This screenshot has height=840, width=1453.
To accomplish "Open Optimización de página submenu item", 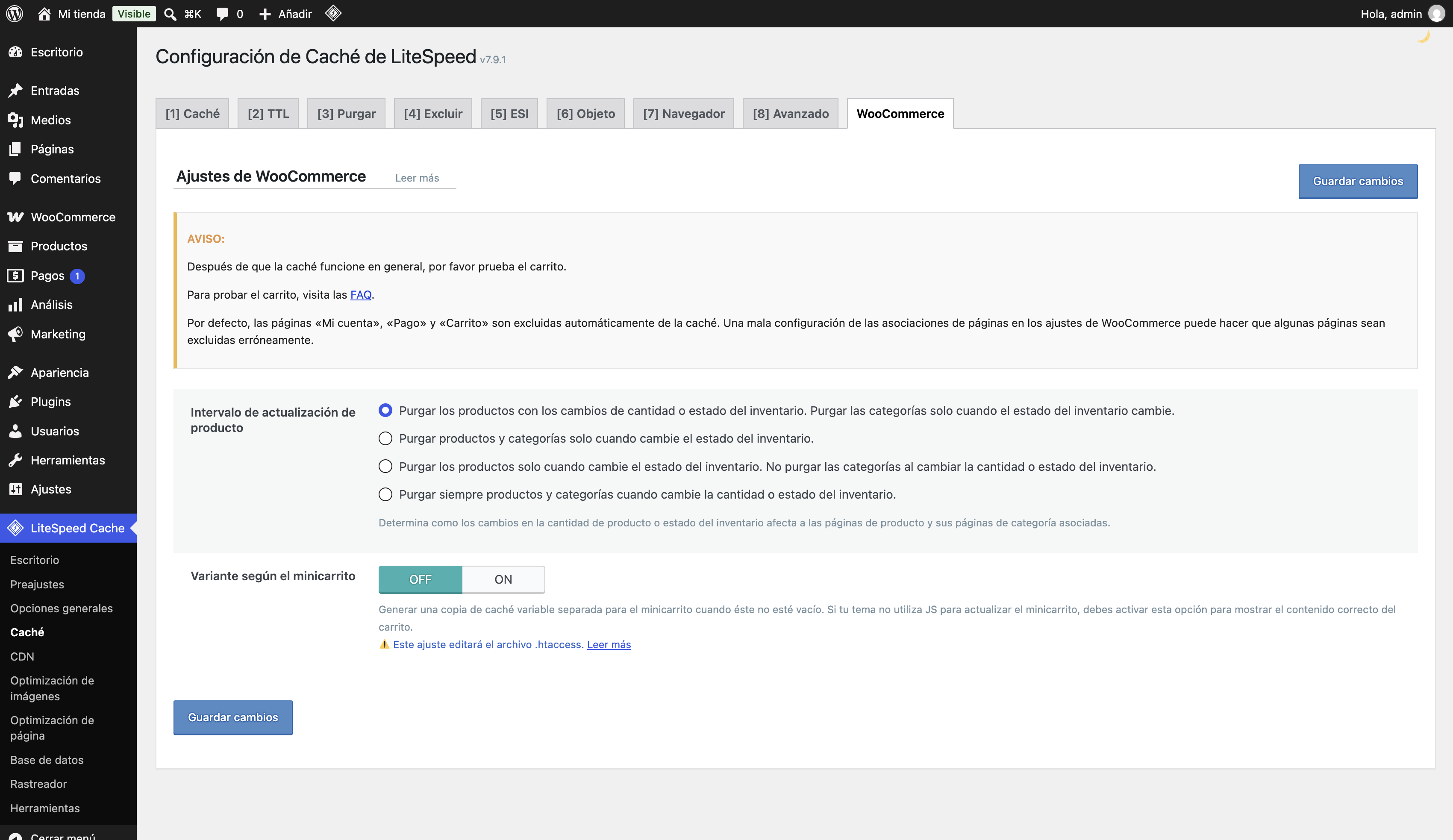I will 52,728.
